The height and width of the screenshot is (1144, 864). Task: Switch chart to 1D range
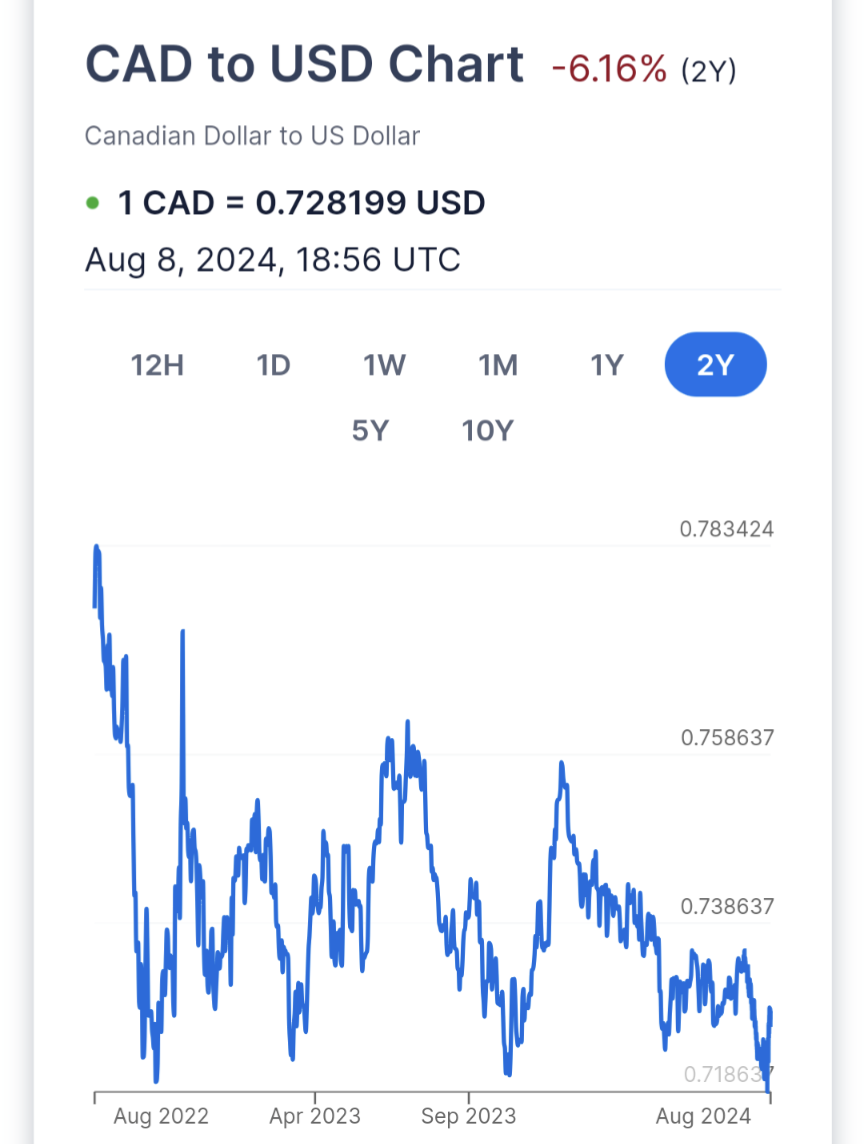pos(273,365)
